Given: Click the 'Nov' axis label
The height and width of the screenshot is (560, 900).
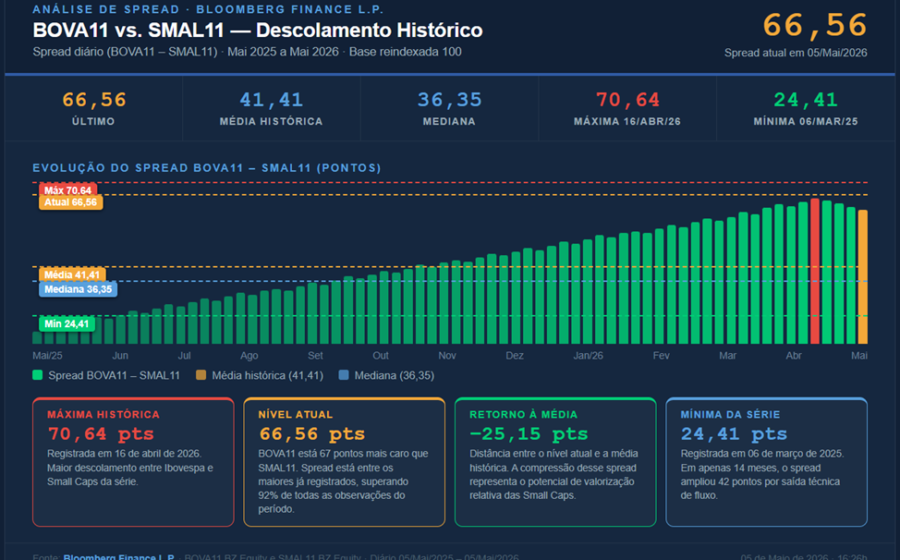Looking at the screenshot, I should tap(447, 356).
